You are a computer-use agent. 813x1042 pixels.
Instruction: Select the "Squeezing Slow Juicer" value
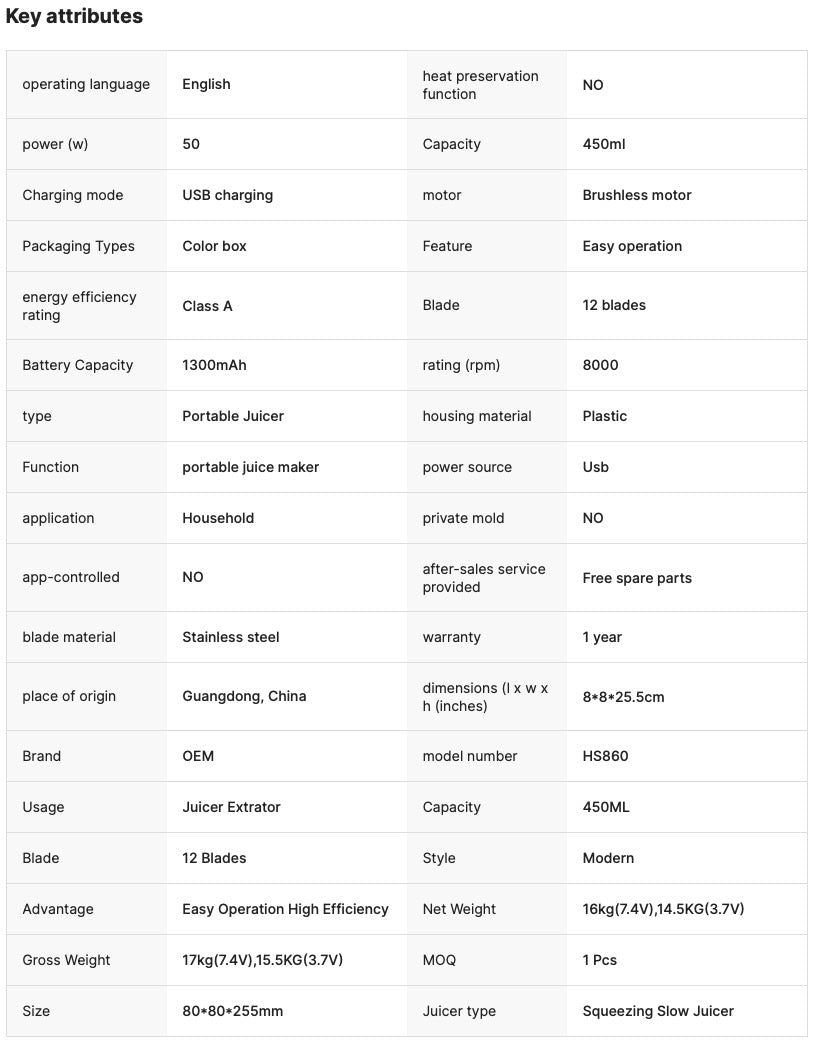658,1011
